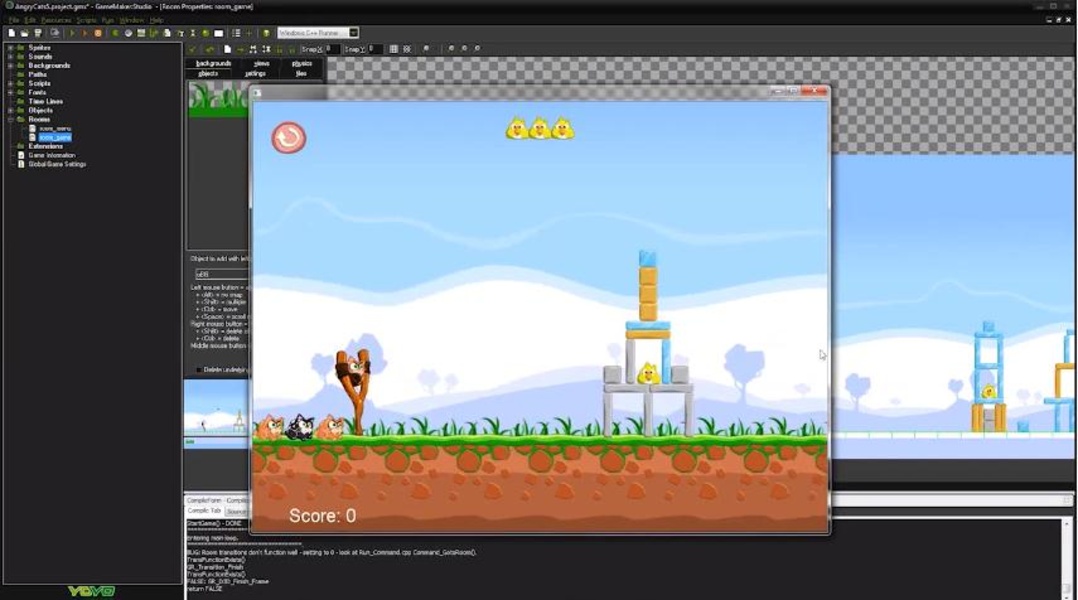Click the green Run game arrow icon

point(72,33)
